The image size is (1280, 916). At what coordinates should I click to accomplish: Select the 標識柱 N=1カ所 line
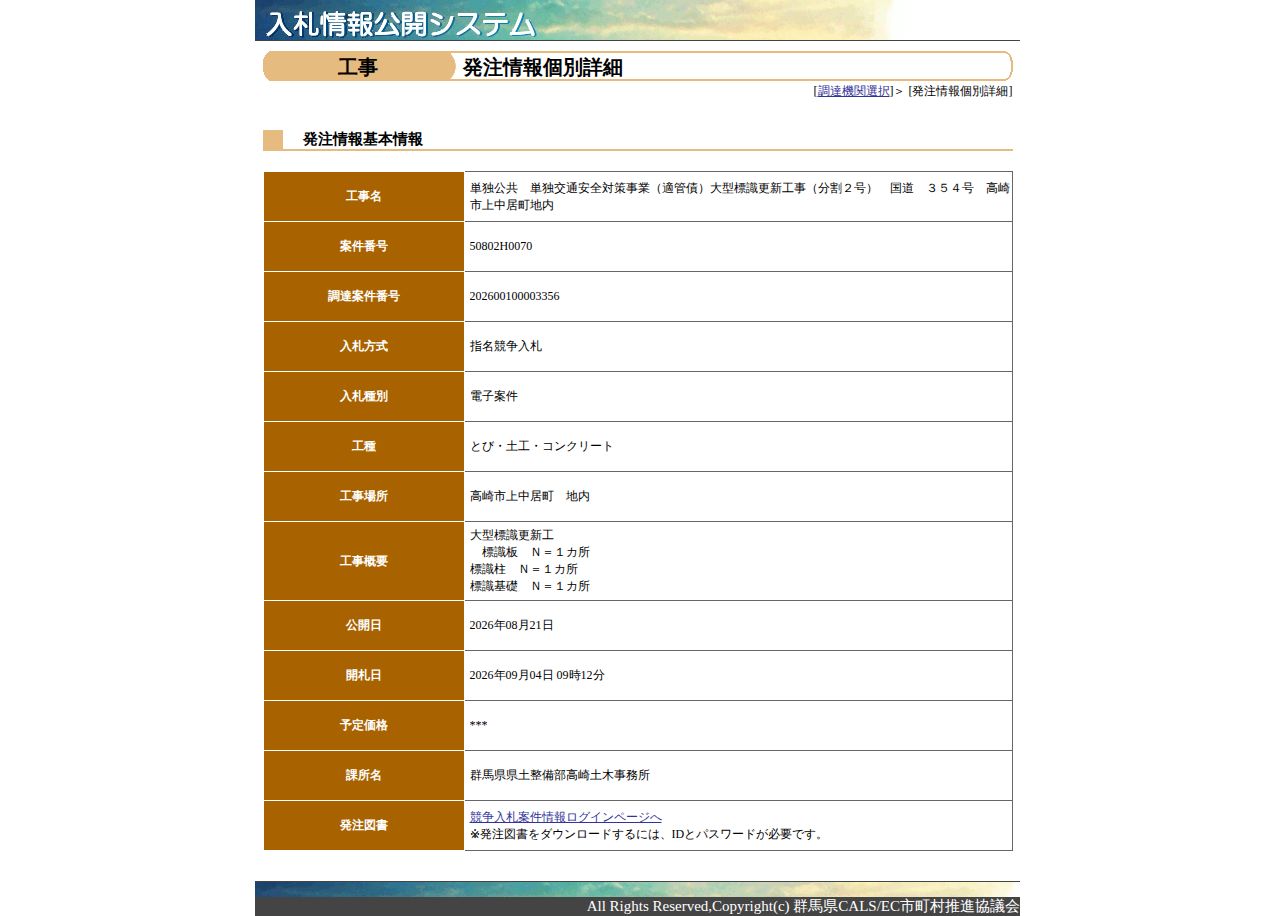click(x=524, y=569)
